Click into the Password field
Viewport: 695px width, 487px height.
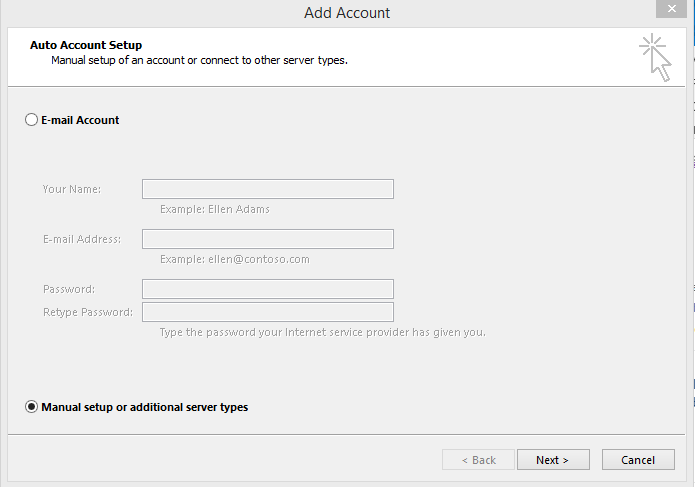pos(267,289)
